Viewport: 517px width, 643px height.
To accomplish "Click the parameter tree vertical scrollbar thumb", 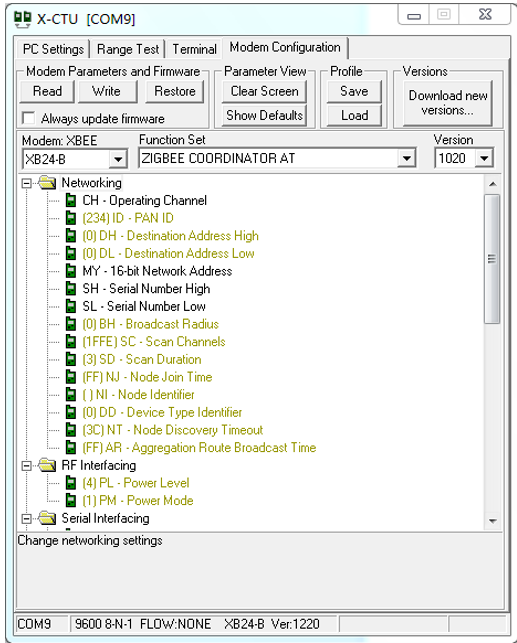I will click(492, 259).
